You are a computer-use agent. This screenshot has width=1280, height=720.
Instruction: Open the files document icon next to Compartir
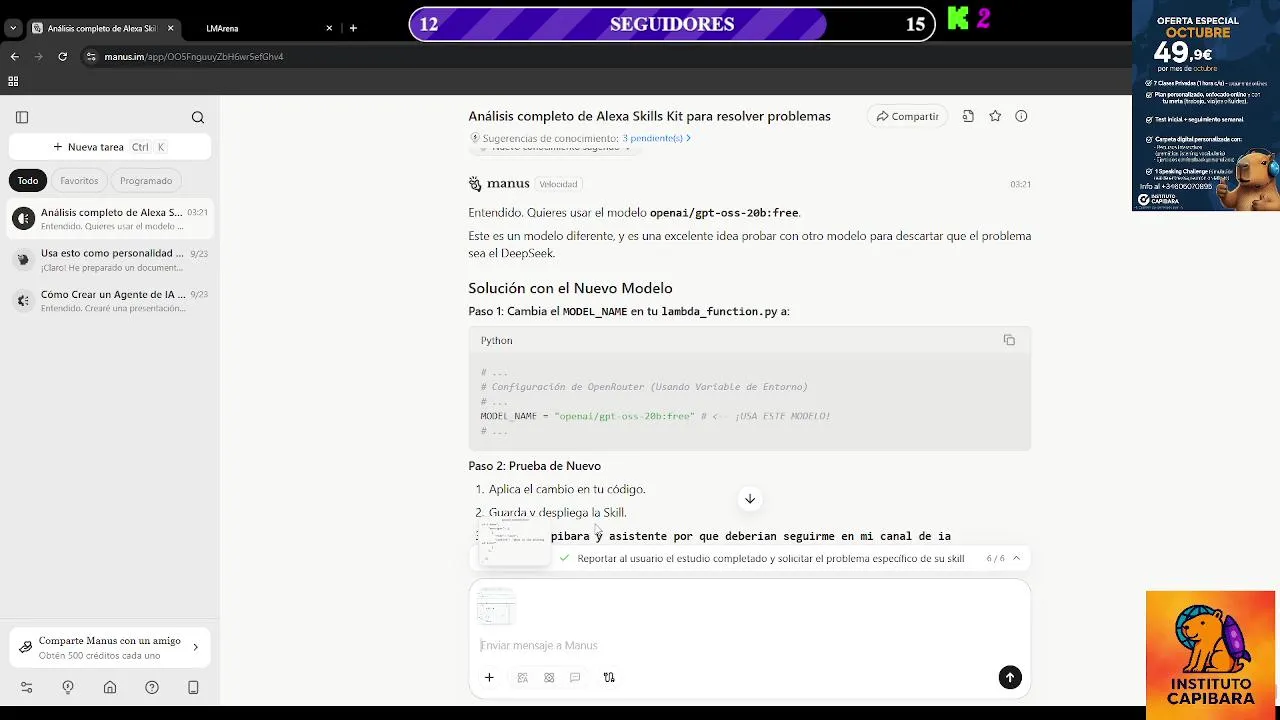click(968, 116)
